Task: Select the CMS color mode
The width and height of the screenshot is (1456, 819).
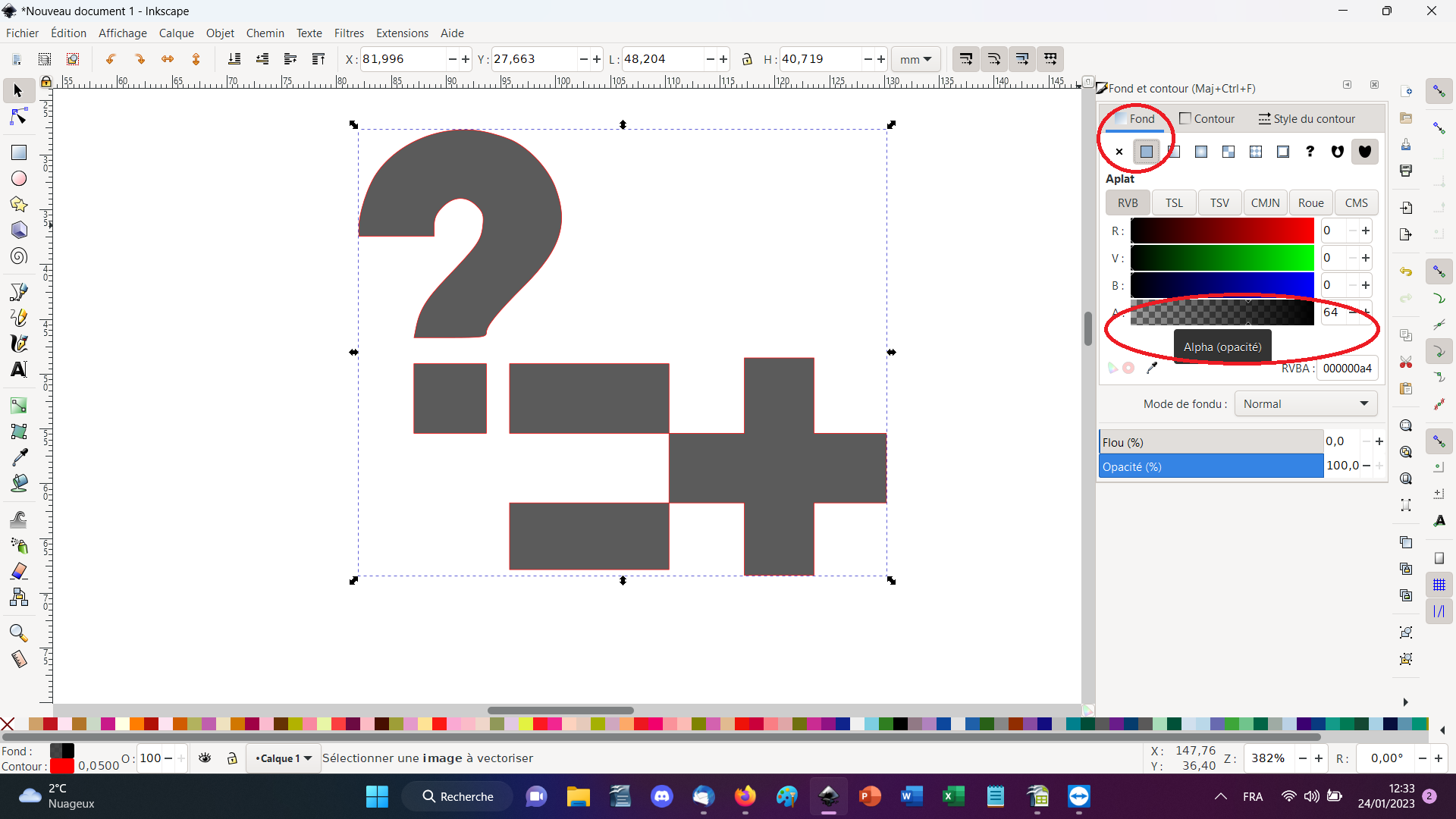Action: coord(1357,202)
